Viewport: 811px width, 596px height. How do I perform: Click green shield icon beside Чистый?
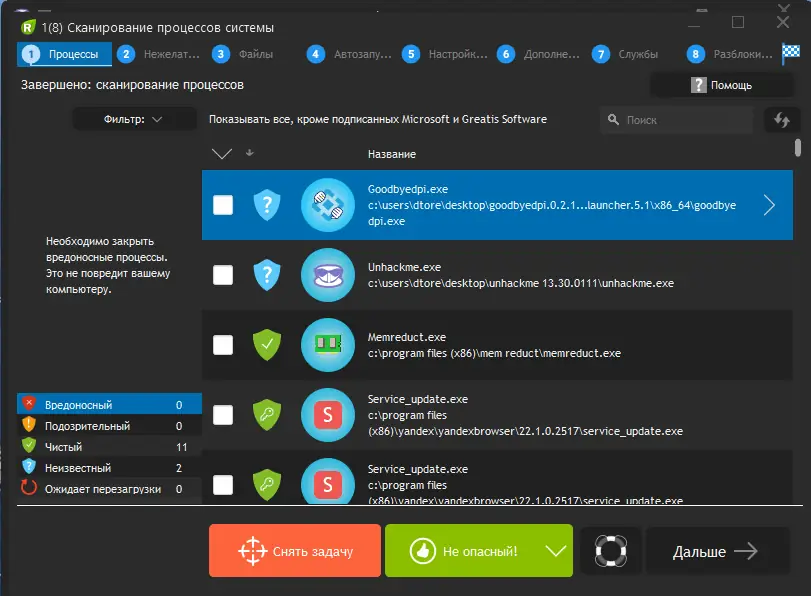tap(29, 445)
